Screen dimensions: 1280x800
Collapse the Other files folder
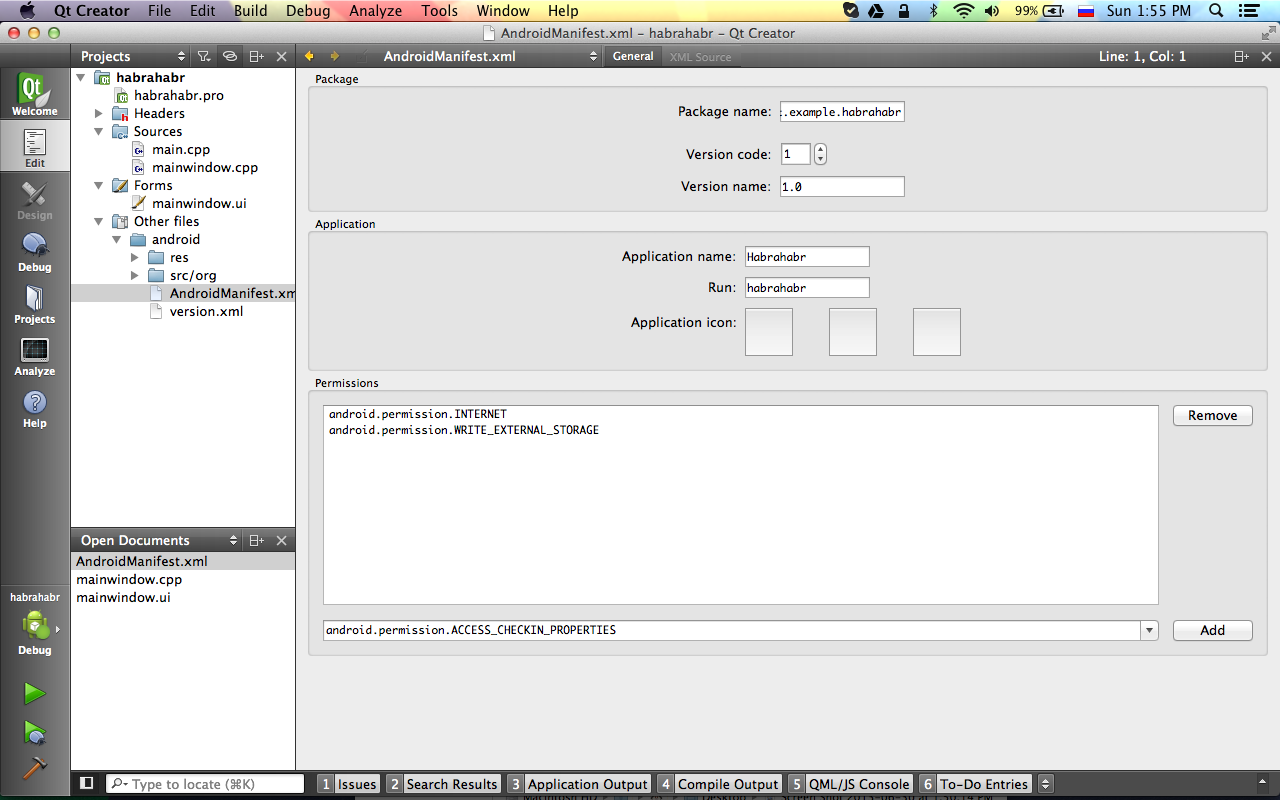pyautogui.click(x=99, y=221)
